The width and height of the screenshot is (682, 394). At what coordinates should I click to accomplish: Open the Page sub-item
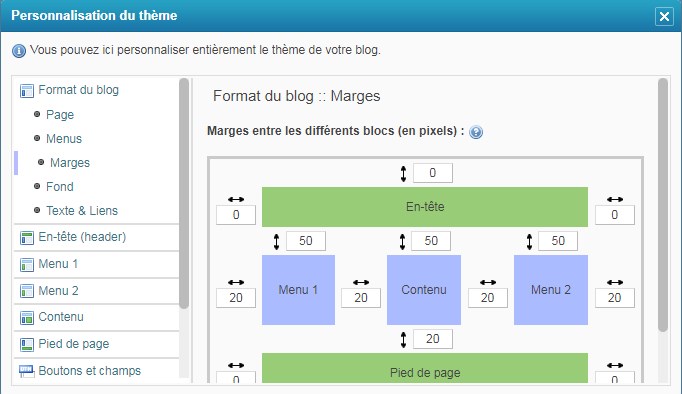pyautogui.click(x=60, y=115)
